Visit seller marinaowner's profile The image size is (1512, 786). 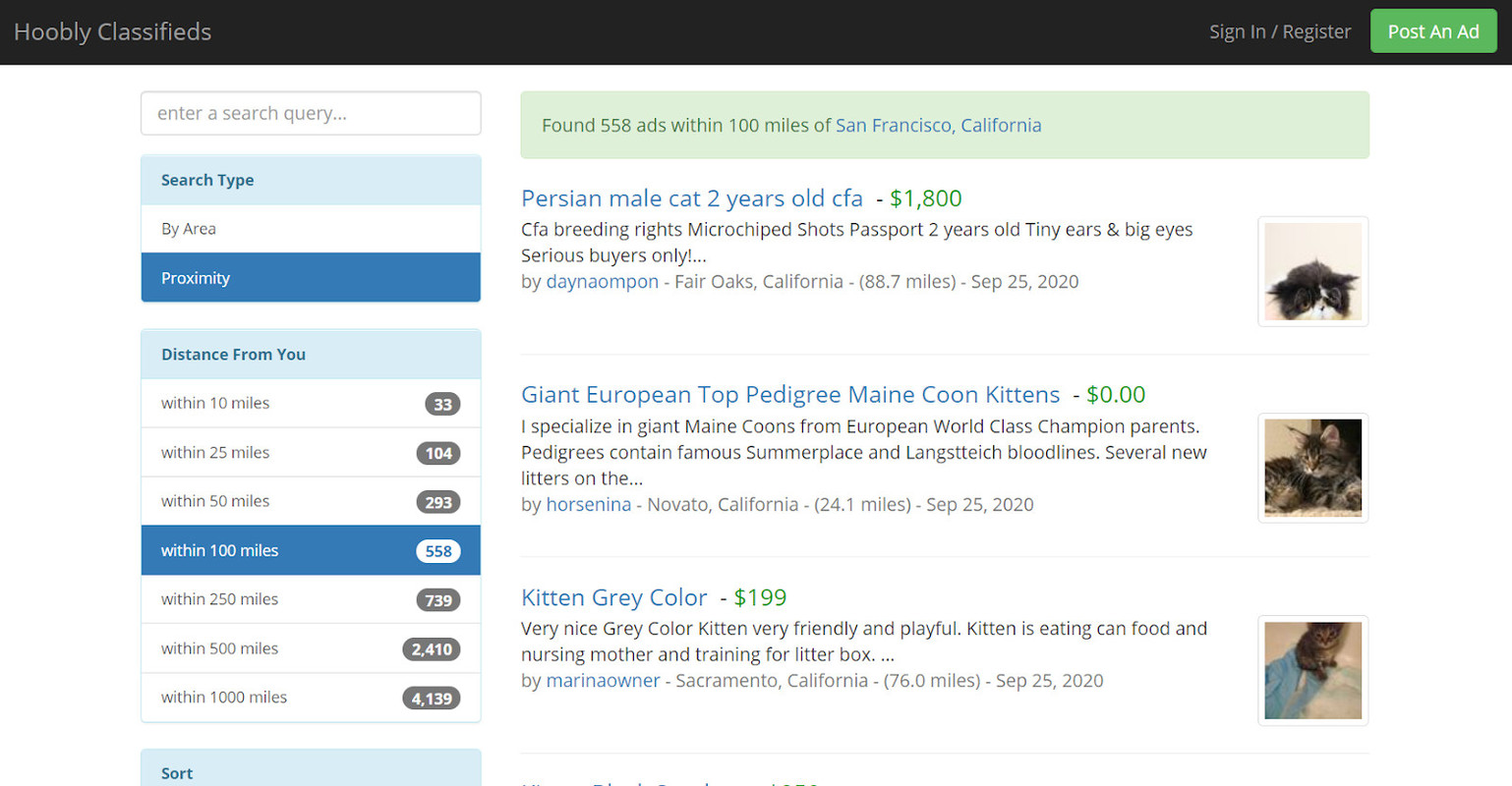coord(604,680)
